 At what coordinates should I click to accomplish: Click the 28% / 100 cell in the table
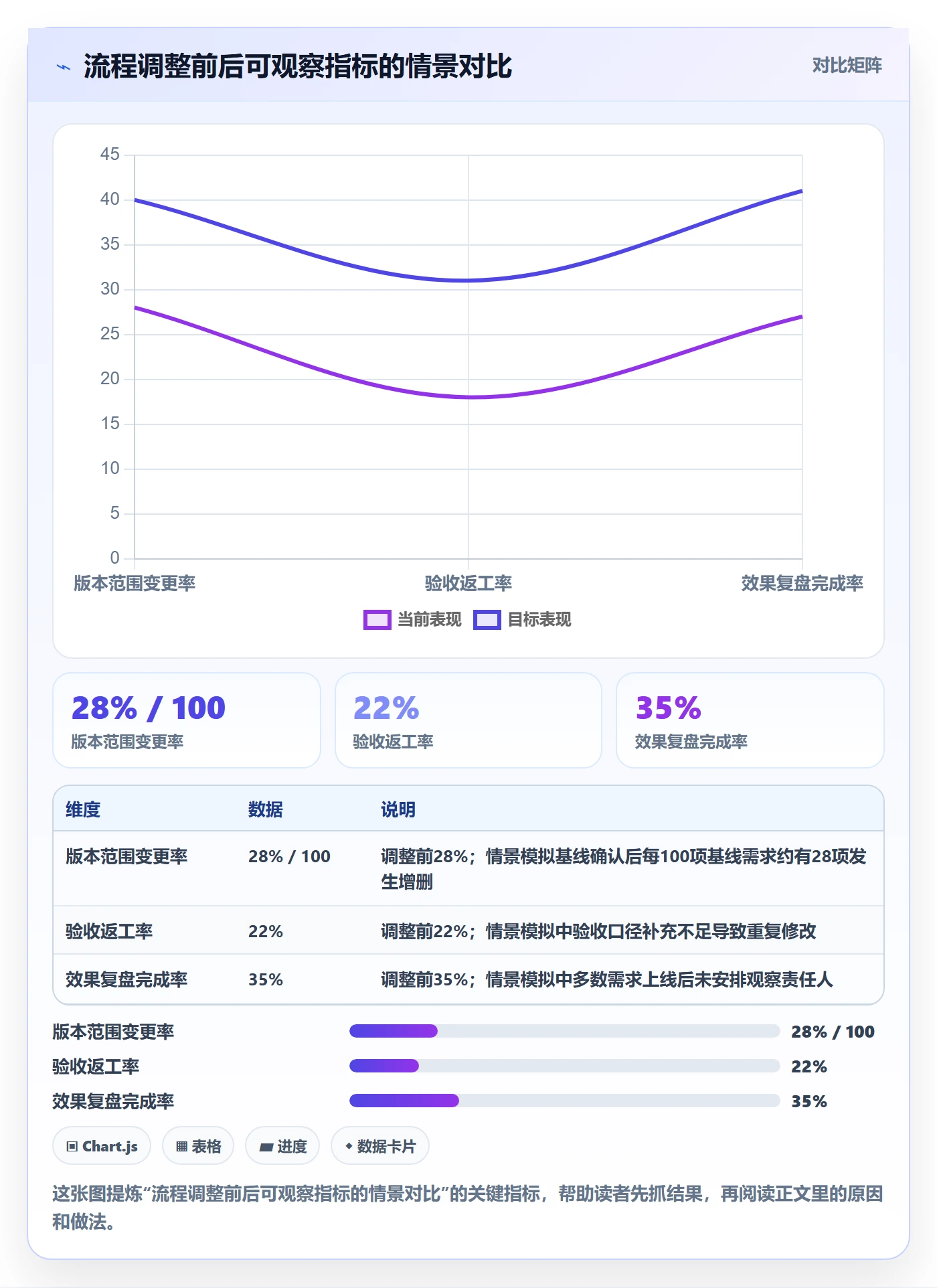coord(289,857)
